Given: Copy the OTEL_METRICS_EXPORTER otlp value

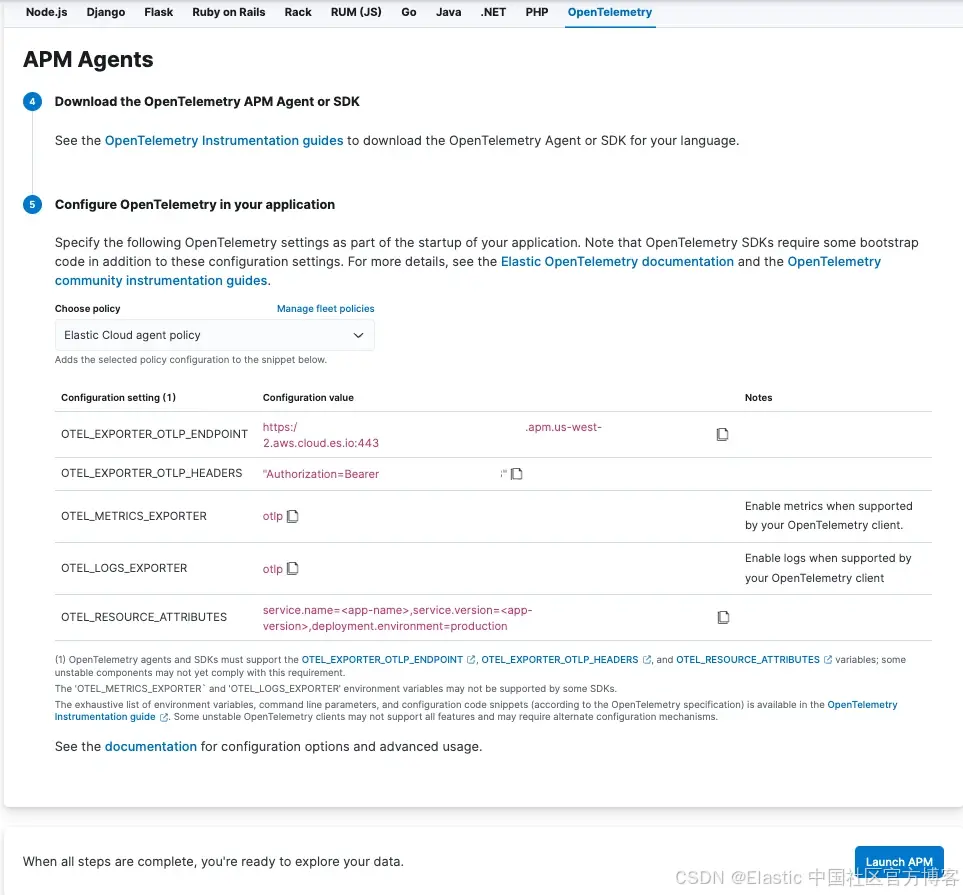Looking at the screenshot, I should pos(293,516).
